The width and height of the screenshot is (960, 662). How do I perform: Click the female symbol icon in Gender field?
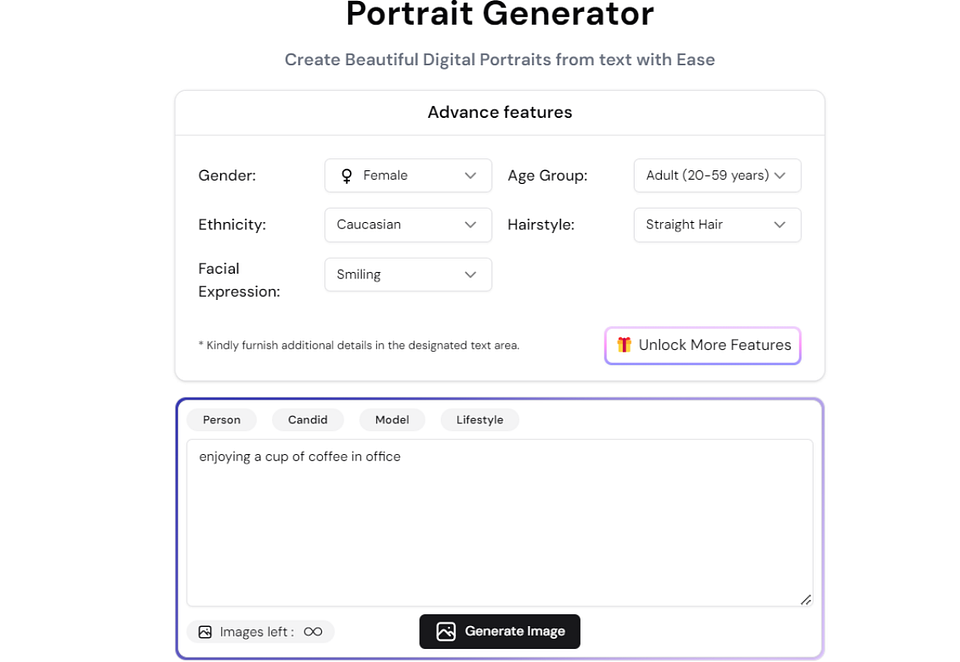pyautogui.click(x=347, y=176)
